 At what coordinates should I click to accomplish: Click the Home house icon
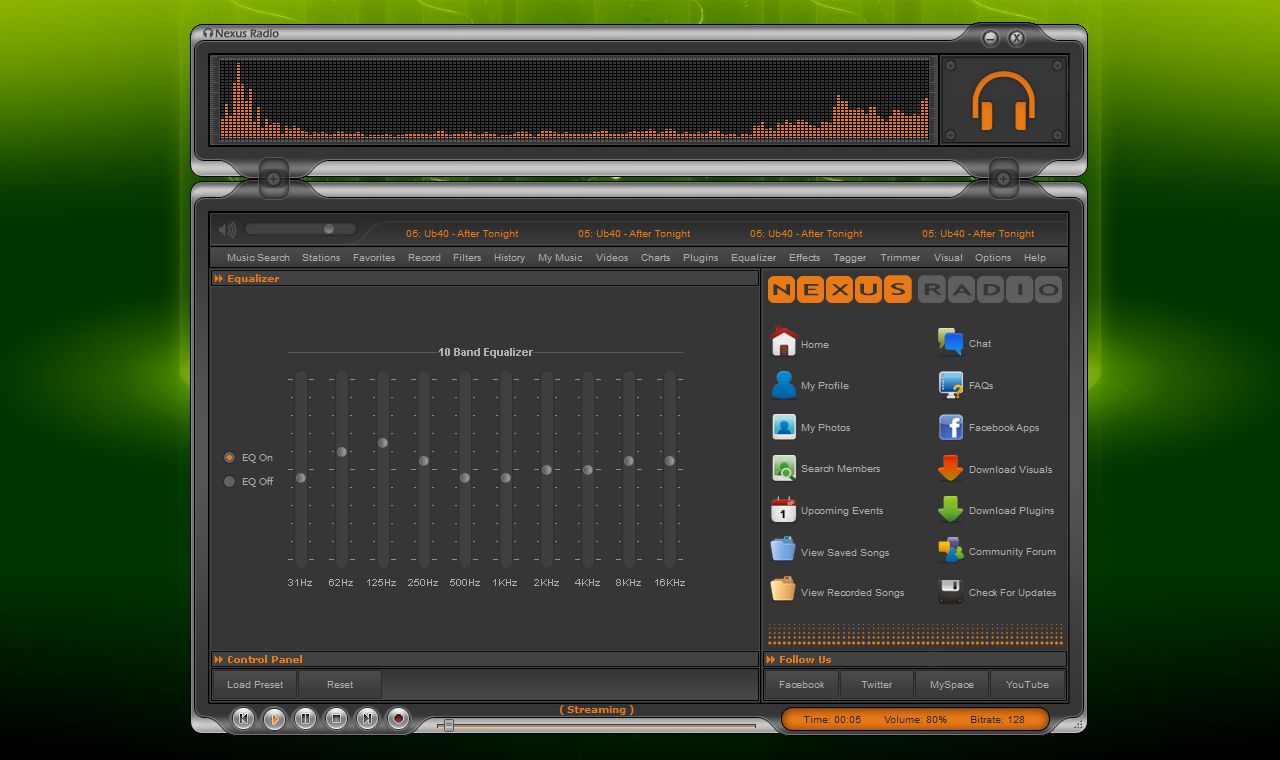point(784,342)
